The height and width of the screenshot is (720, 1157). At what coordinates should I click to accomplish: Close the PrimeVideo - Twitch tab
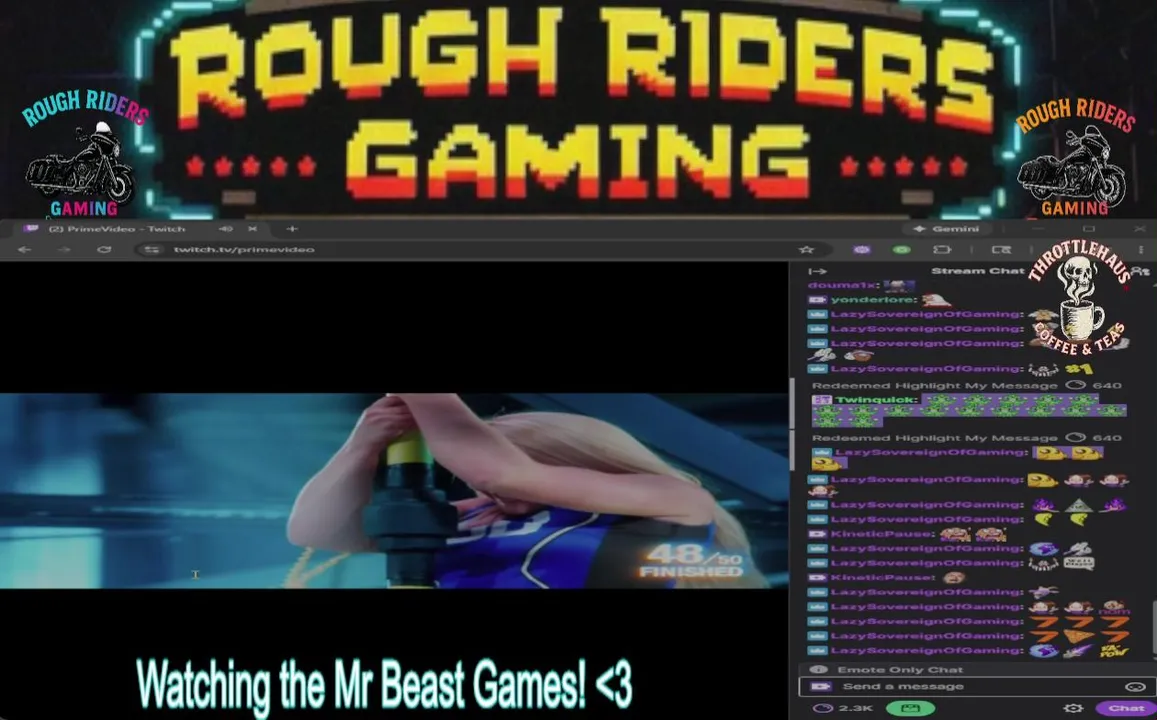pos(252,229)
